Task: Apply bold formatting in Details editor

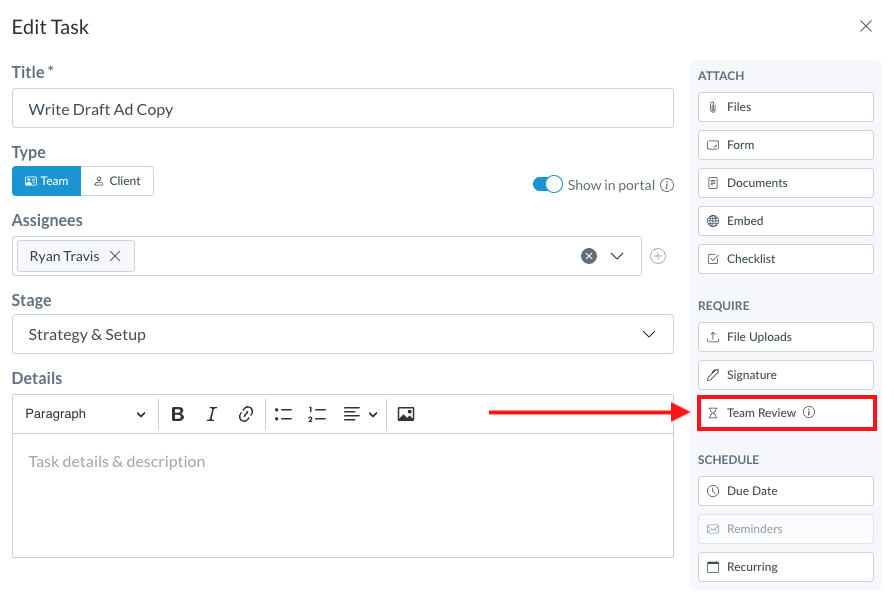Action: (x=178, y=414)
